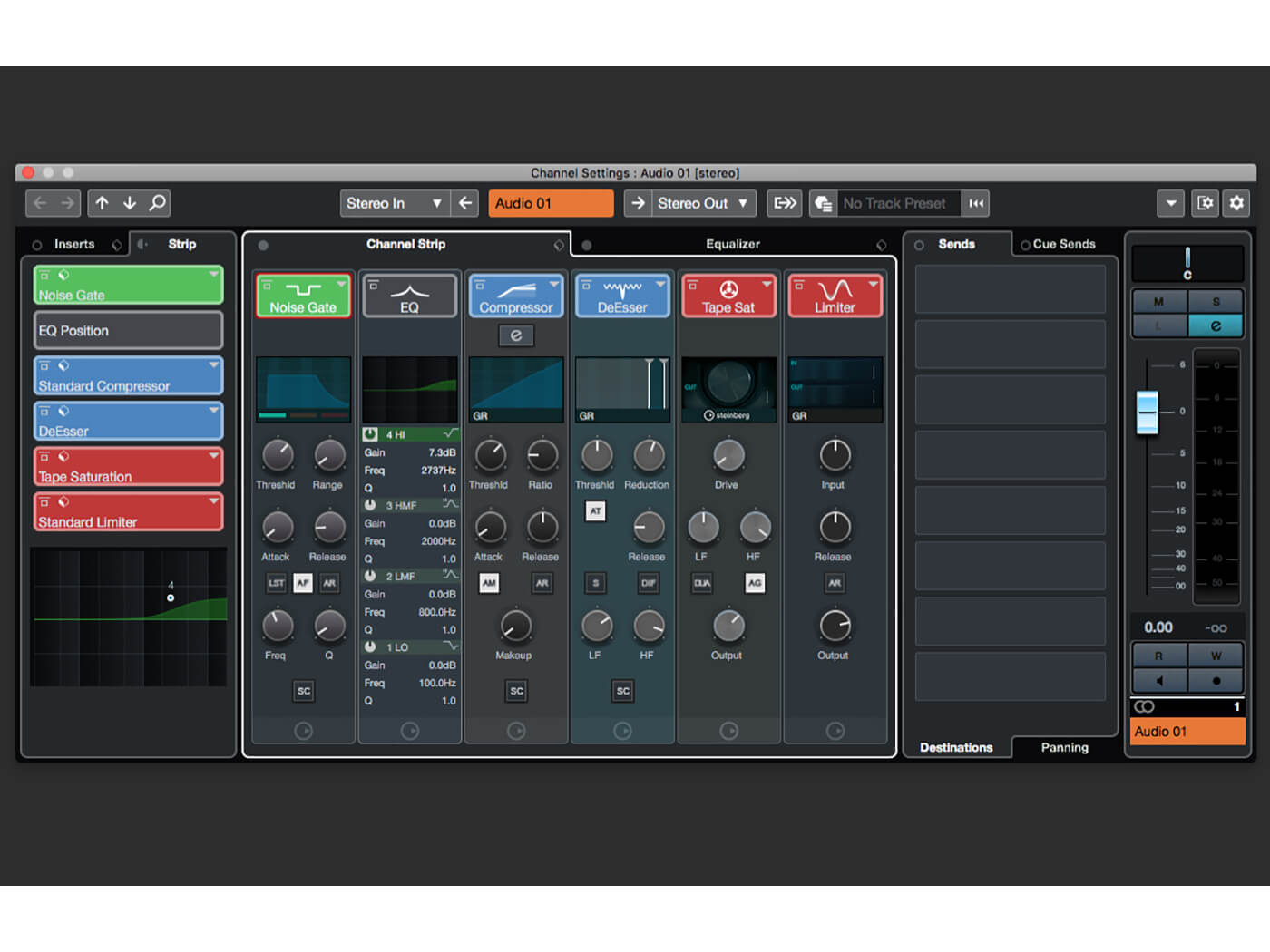
Task: Expand the Standard Limiter insert dropdown
Action: coord(214,500)
